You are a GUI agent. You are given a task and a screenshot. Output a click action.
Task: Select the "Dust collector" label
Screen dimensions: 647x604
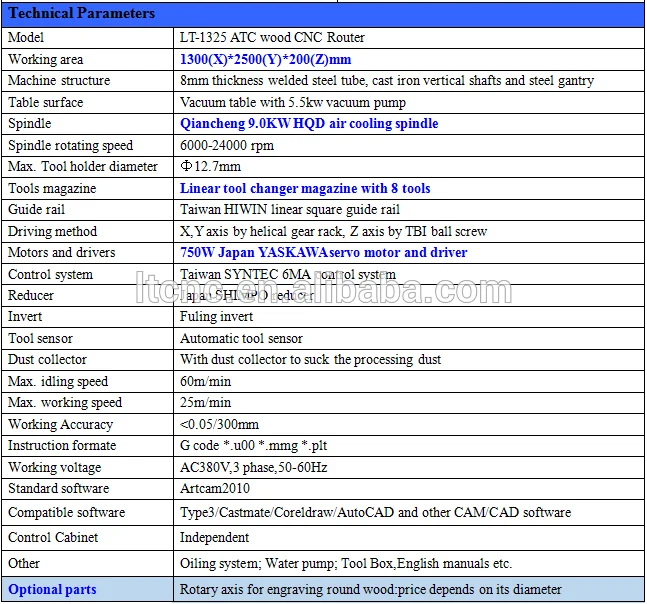pyautogui.click(x=47, y=359)
